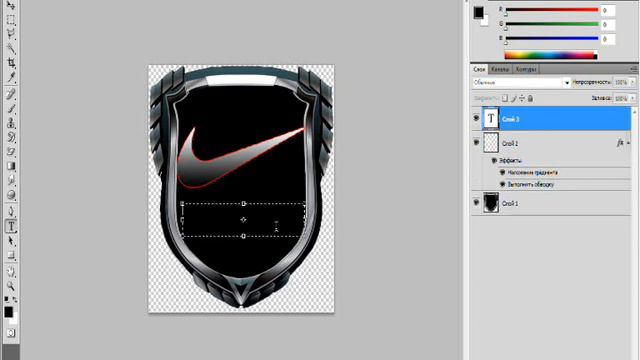640x360 pixels.
Task: Select the History Brush tool
Action: pyautogui.click(x=11, y=137)
